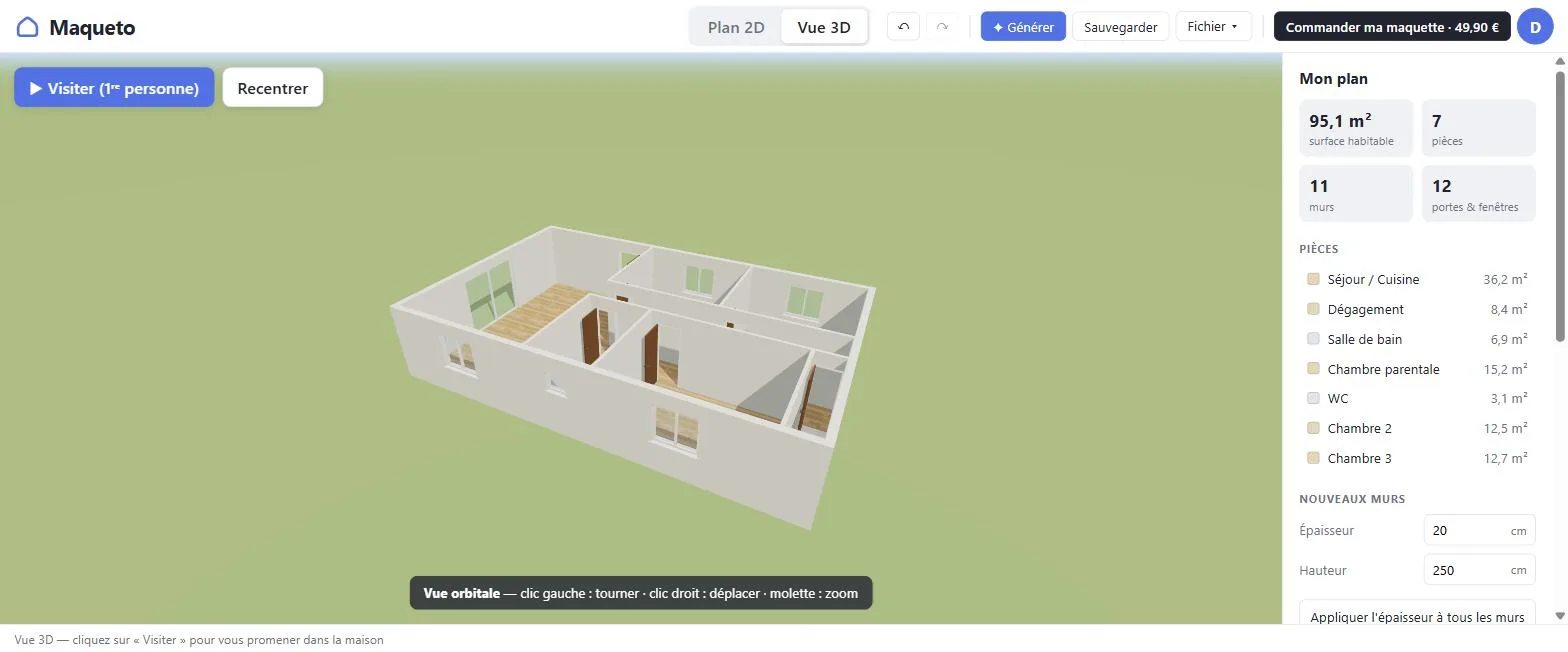Screen dimensions: 1568x652
Task: Click the 95,1 m² surface habitable card
Action: [1356, 128]
